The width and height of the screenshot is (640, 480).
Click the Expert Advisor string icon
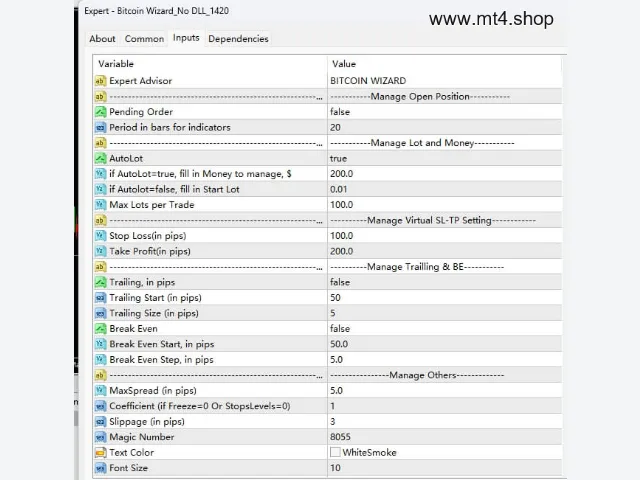pyautogui.click(x=100, y=81)
